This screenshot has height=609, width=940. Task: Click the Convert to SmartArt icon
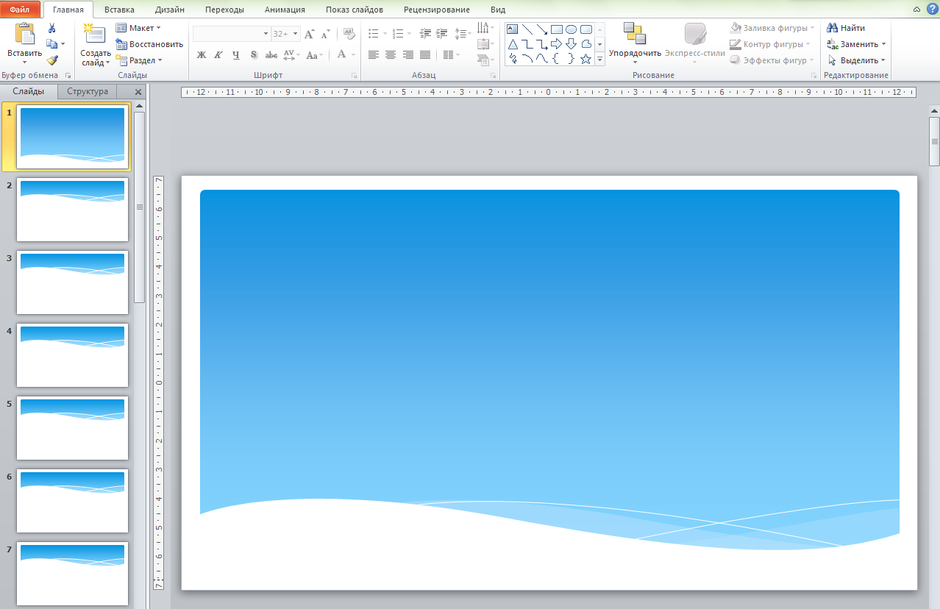tap(483, 60)
